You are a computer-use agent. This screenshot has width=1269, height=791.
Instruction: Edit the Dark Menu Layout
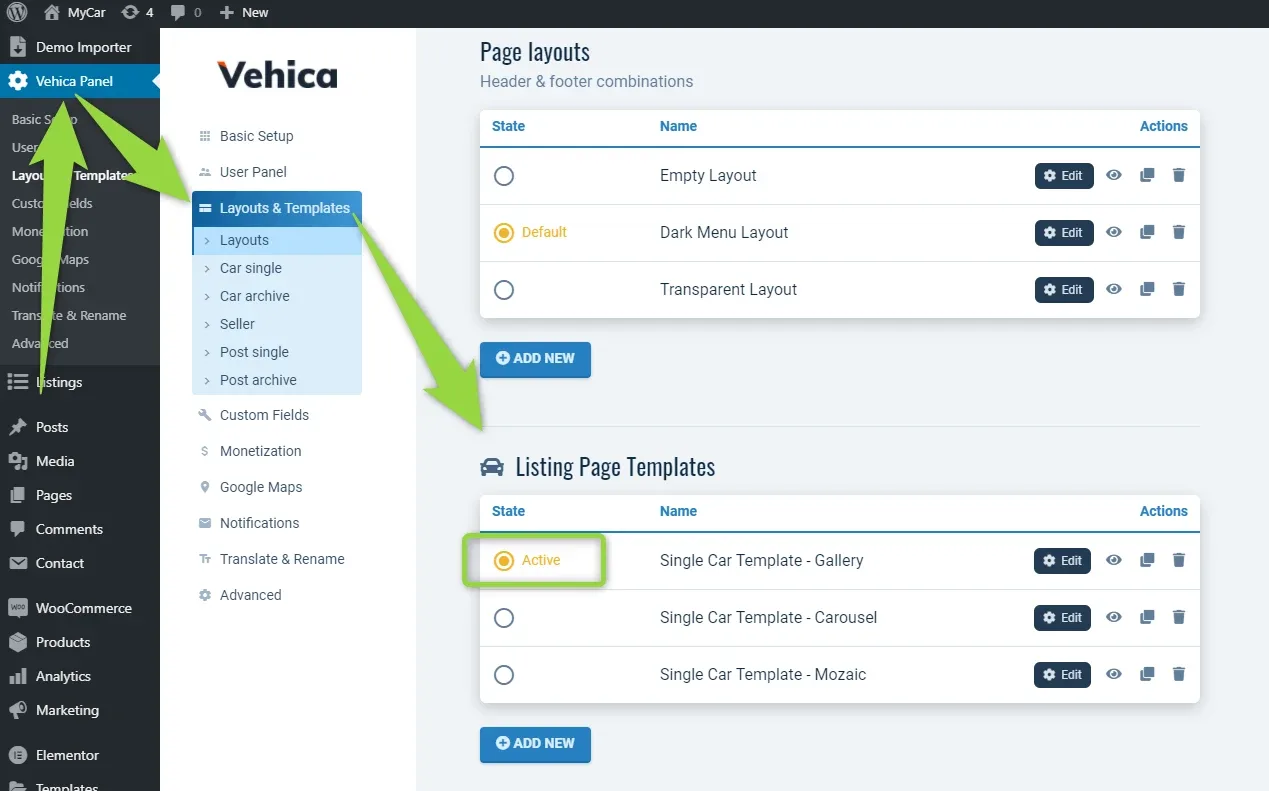coord(1064,233)
